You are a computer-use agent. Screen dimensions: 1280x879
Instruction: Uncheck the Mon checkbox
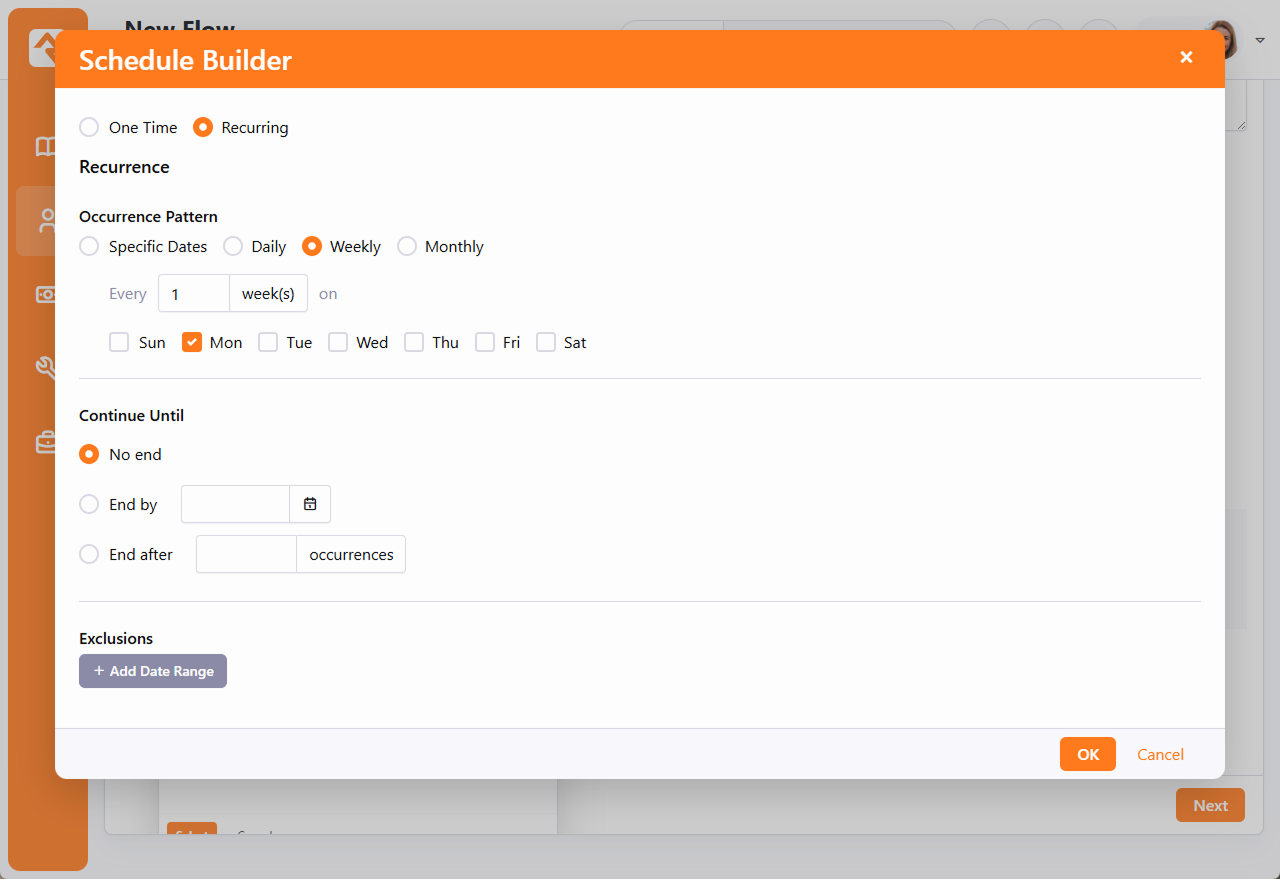coord(192,342)
